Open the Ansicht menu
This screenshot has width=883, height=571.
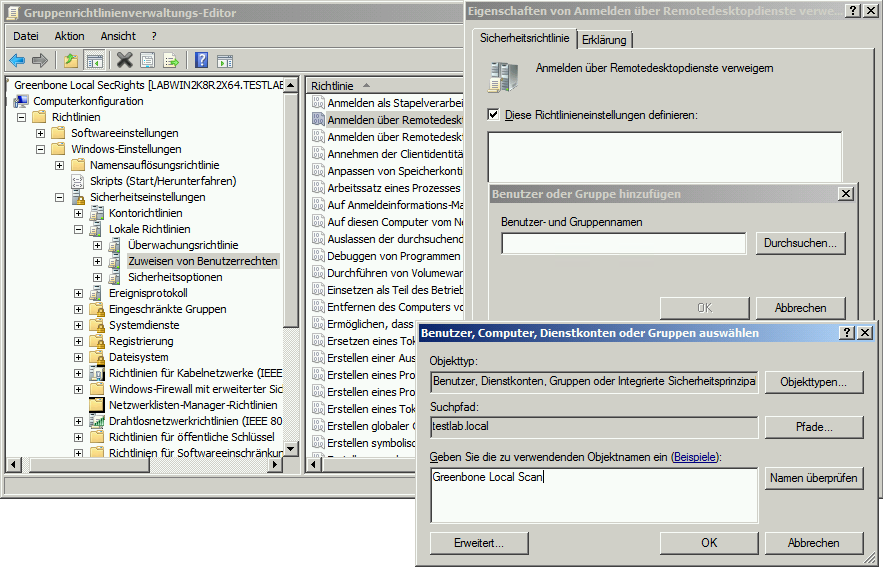(118, 36)
